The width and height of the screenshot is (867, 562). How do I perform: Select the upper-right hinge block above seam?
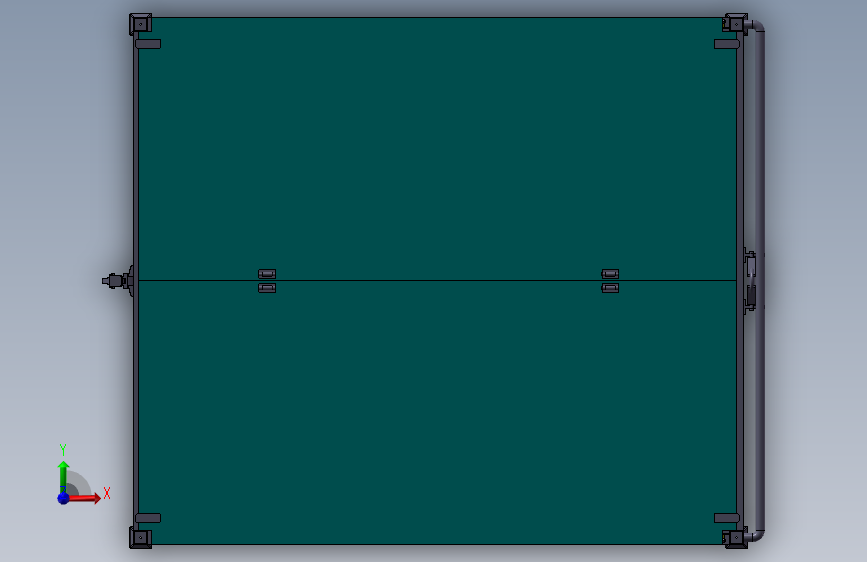[x=610, y=274]
